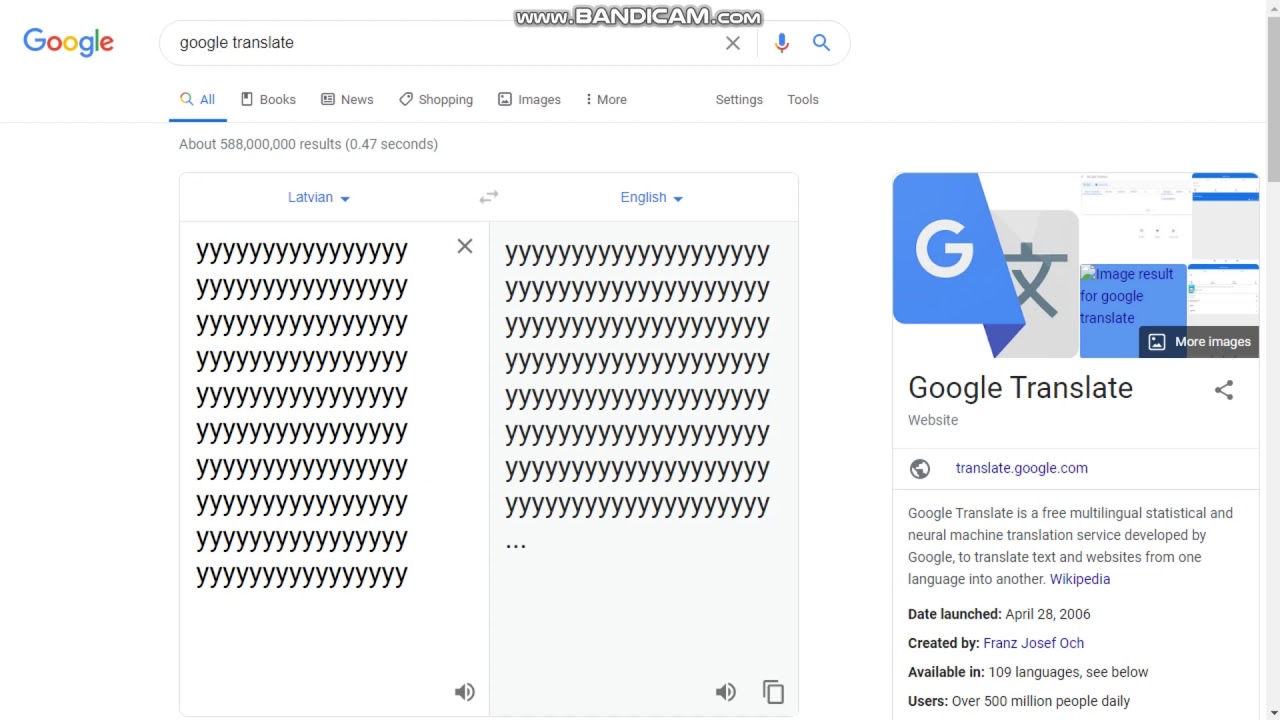Open the English target language dropdown

651,197
